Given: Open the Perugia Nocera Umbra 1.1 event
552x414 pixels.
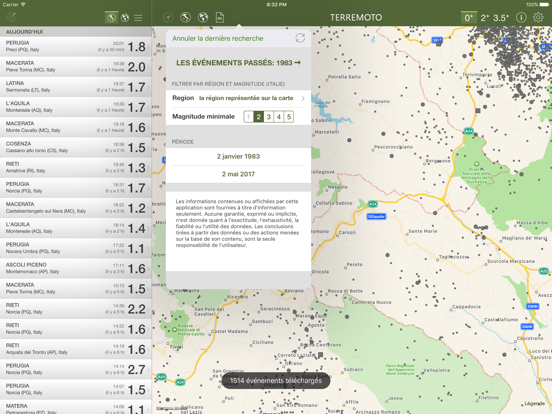Looking at the screenshot, I should pyautogui.click(x=76, y=248).
